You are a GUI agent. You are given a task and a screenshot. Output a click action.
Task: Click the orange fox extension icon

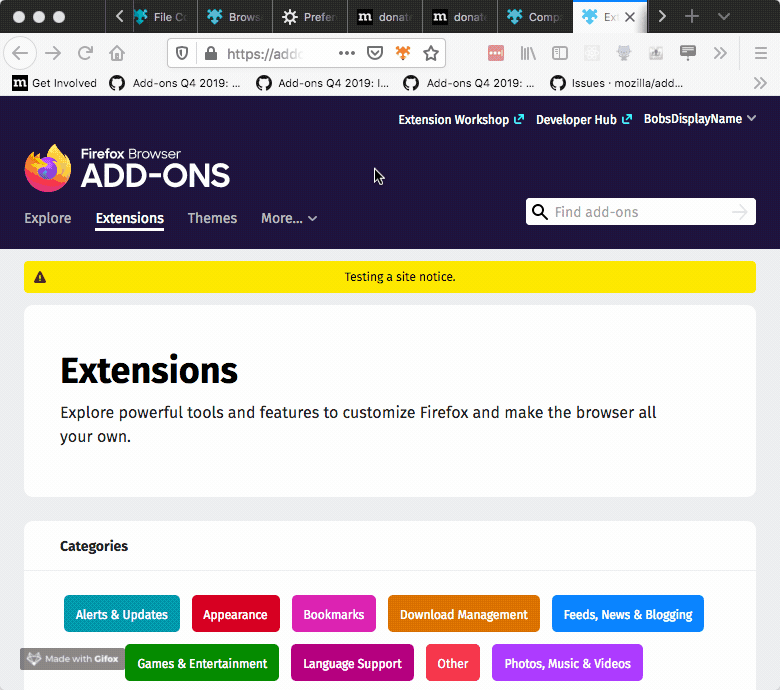[x=403, y=53]
